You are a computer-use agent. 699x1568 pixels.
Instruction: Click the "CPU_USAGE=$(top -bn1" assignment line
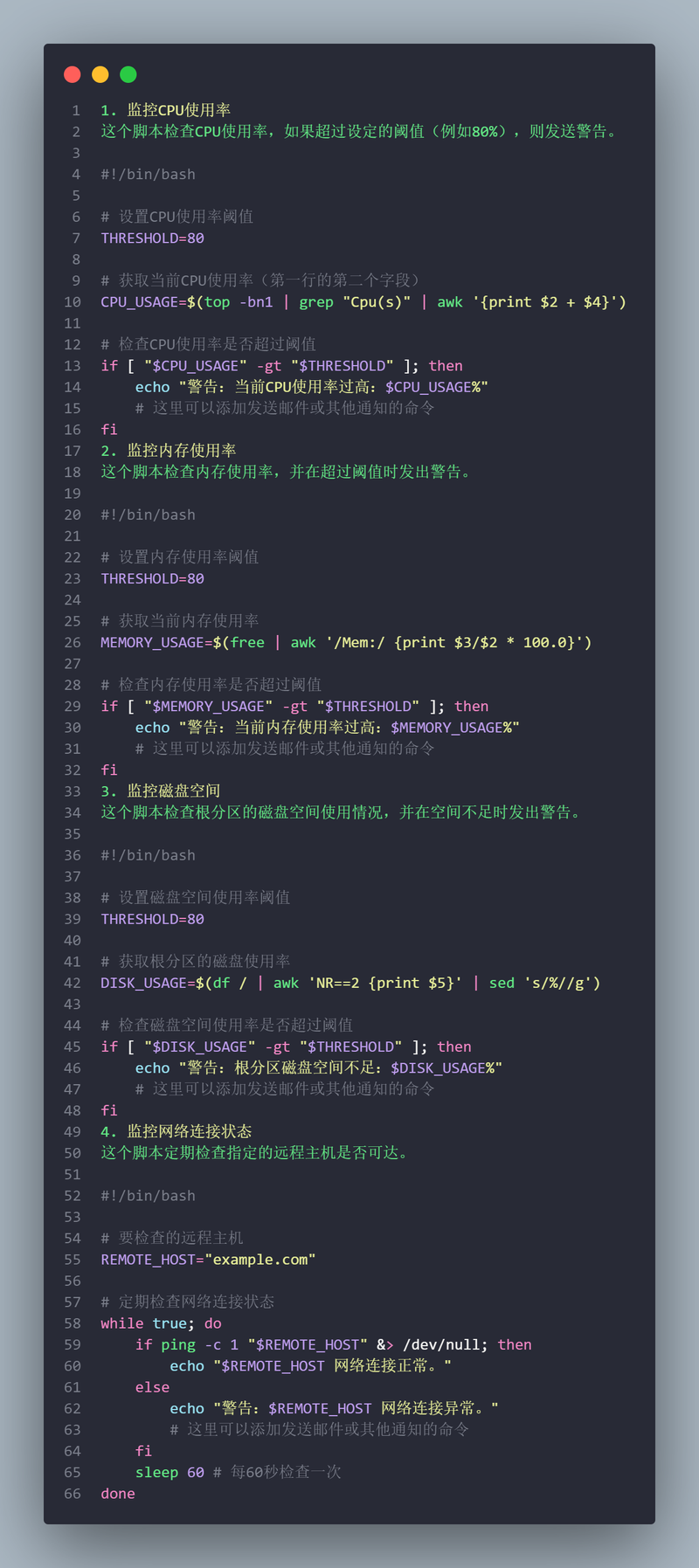click(x=363, y=301)
